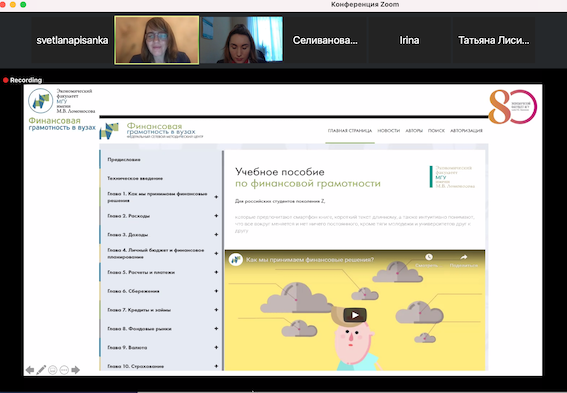Expand Глава 5. Расчеты и платежи plus
This screenshot has width=567, height=393.
[x=216, y=272]
